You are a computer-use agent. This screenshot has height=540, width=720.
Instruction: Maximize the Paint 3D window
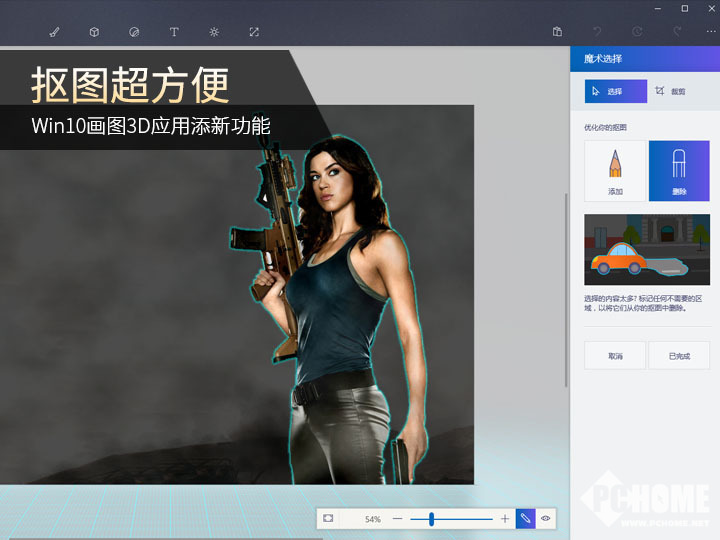click(685, 8)
